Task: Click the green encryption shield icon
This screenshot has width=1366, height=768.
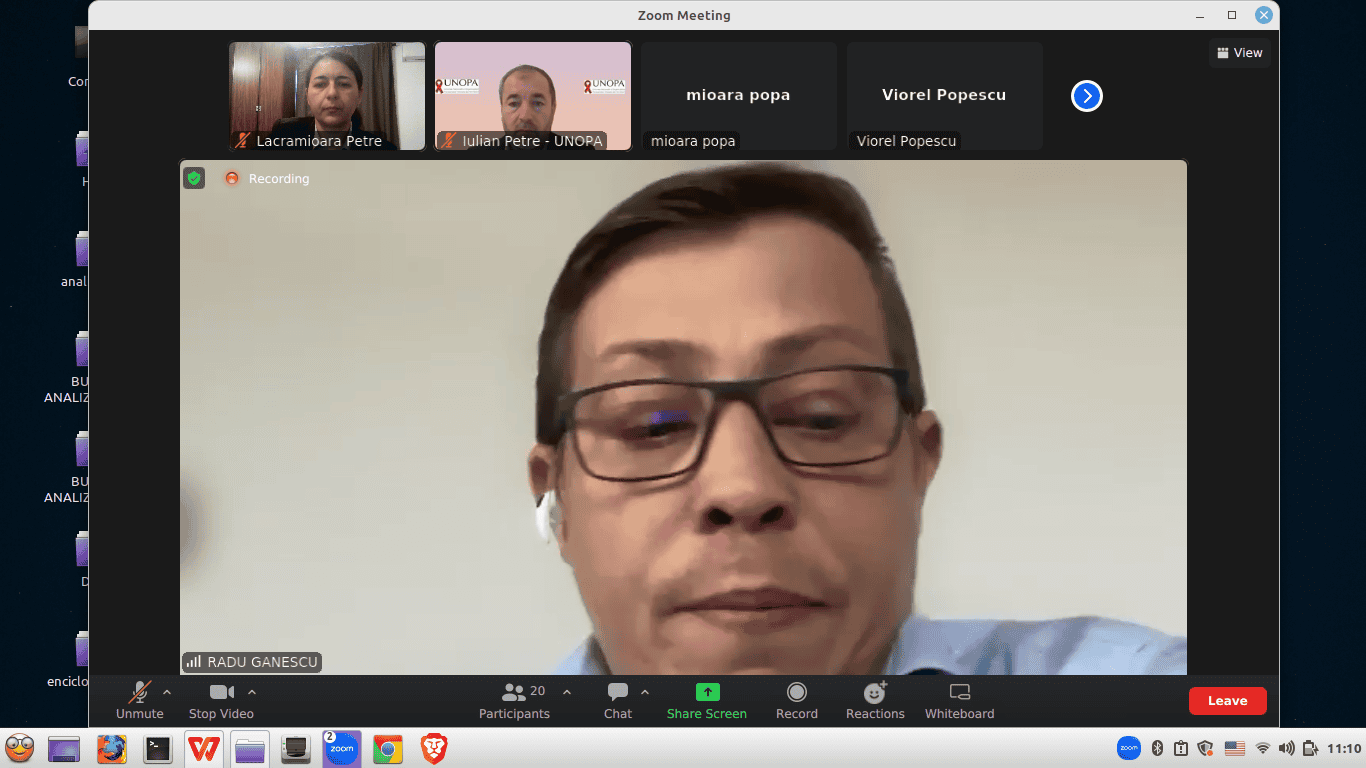Action: tap(194, 178)
